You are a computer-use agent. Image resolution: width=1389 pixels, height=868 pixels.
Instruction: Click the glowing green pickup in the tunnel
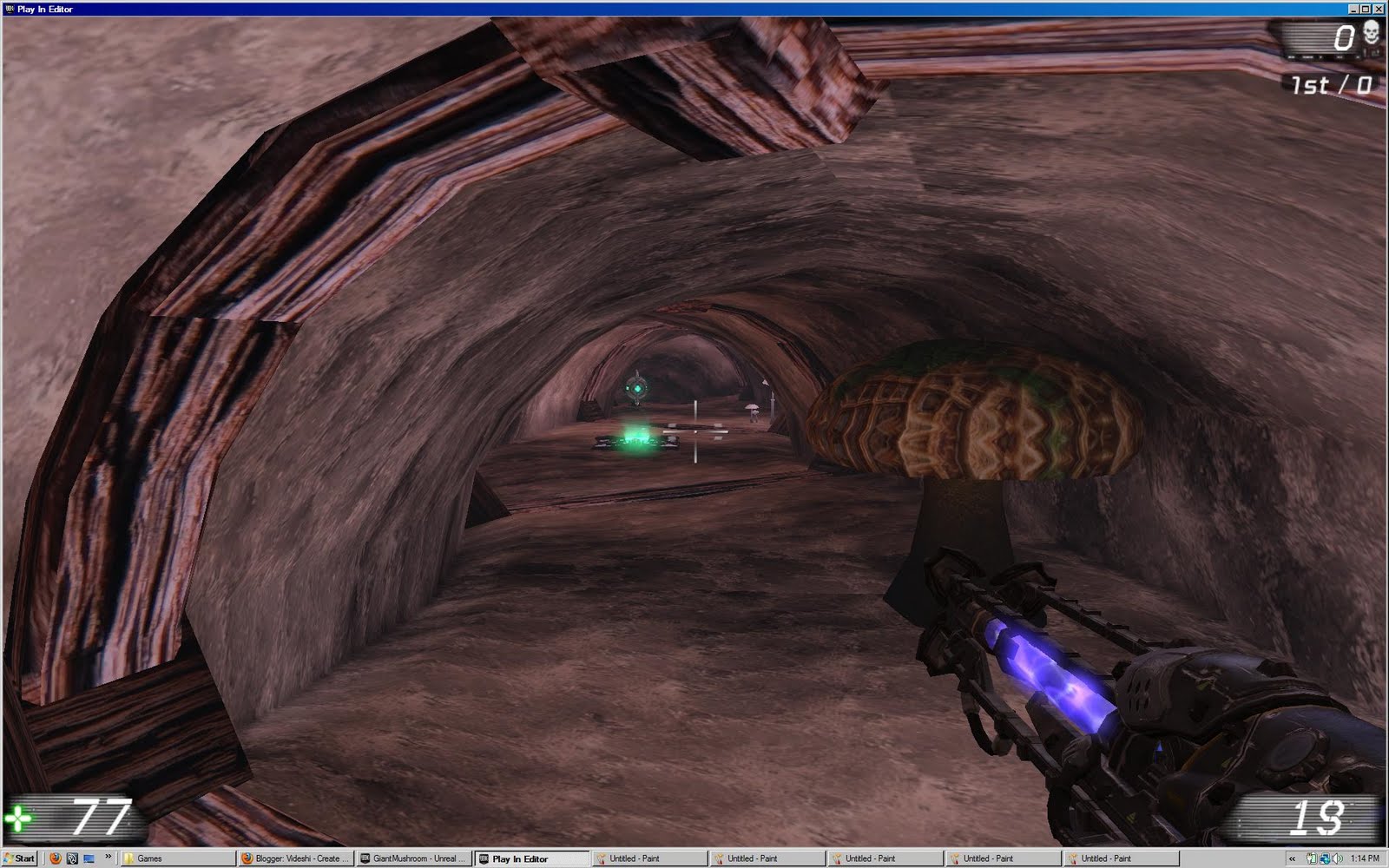pyautogui.click(x=636, y=438)
